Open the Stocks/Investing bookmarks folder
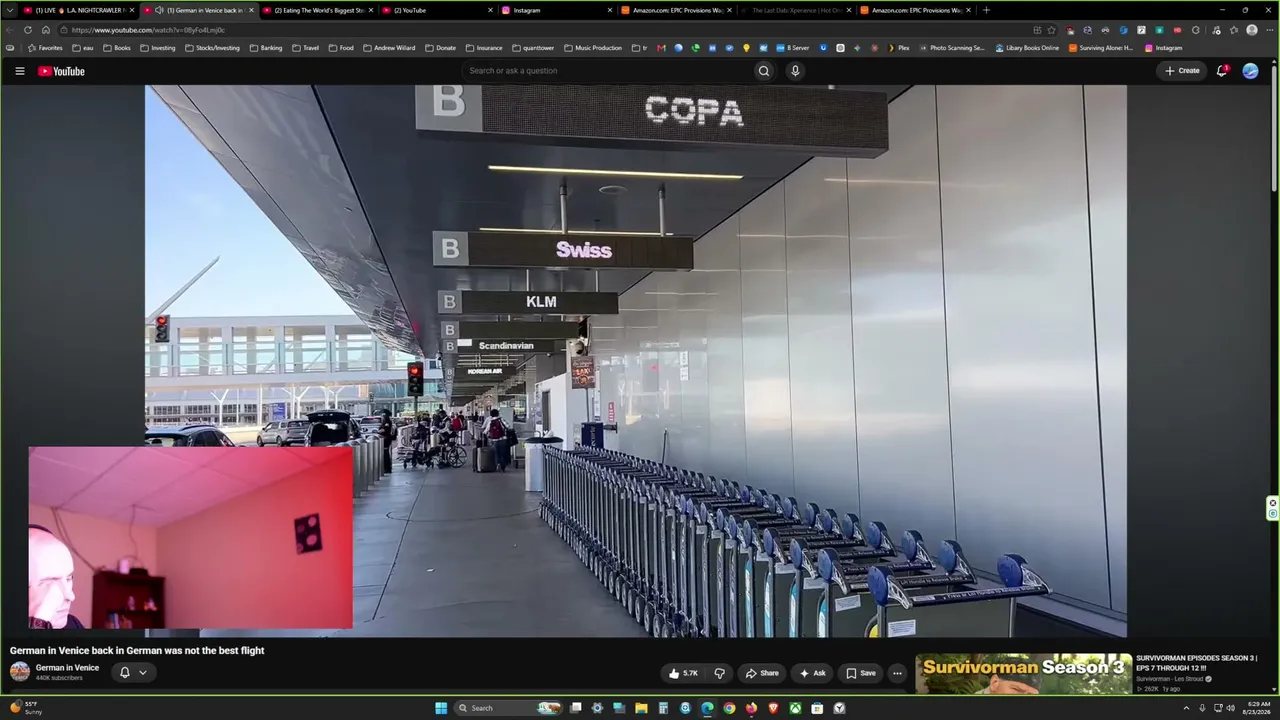Viewport: 1280px width, 720px height. pyautogui.click(x=213, y=48)
